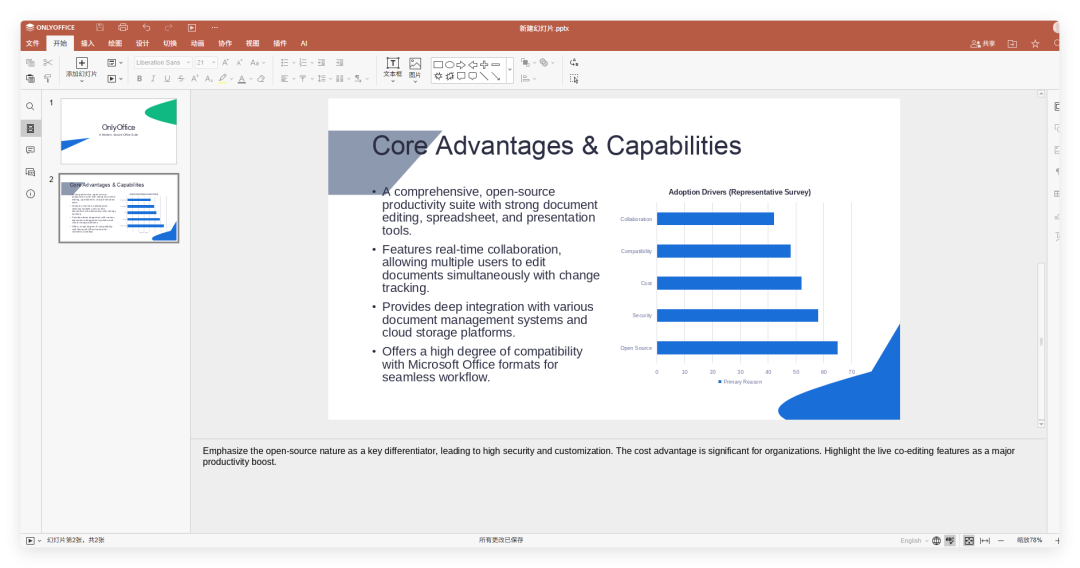Apply subscript formatting

point(209,78)
